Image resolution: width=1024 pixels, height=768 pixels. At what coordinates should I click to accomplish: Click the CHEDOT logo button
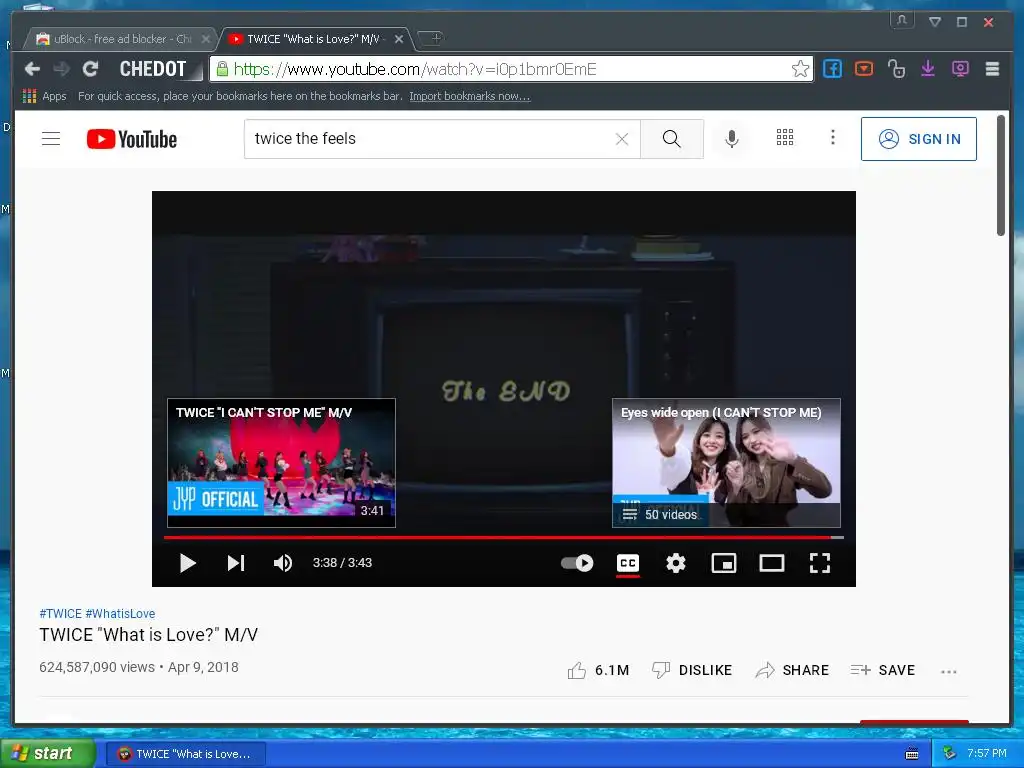154,69
